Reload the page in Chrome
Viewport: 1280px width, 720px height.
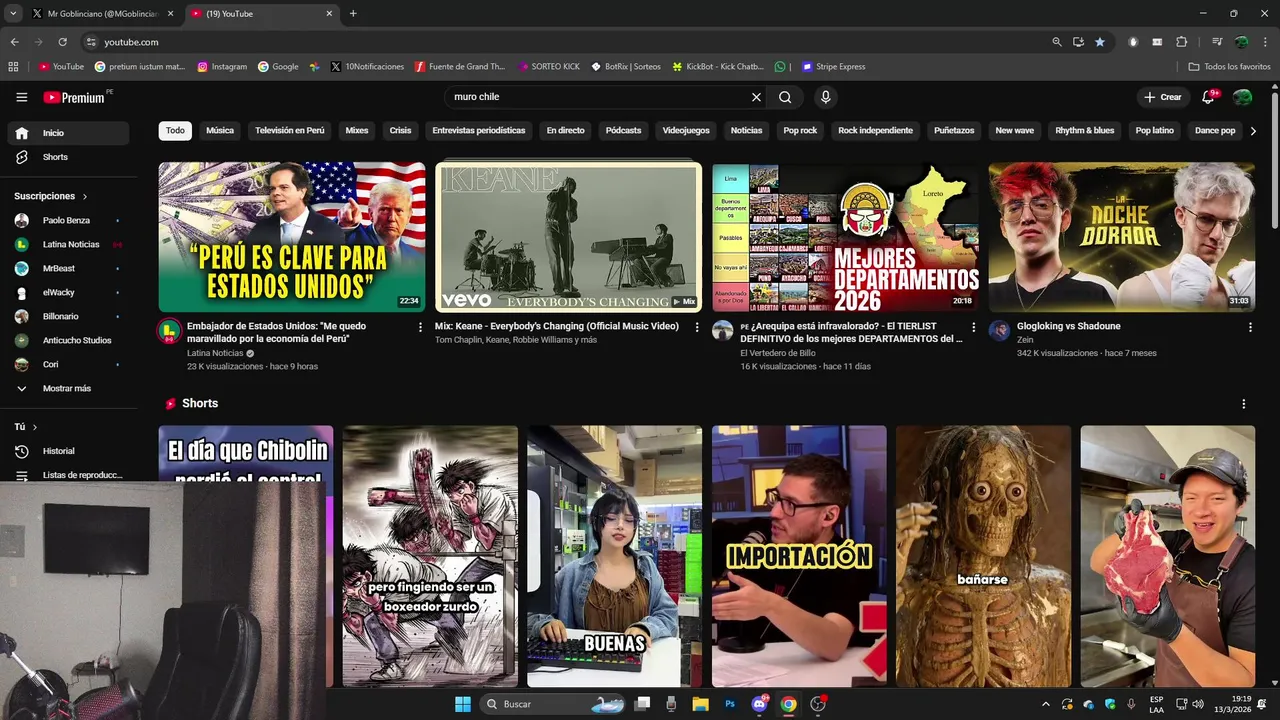pyautogui.click(x=62, y=42)
